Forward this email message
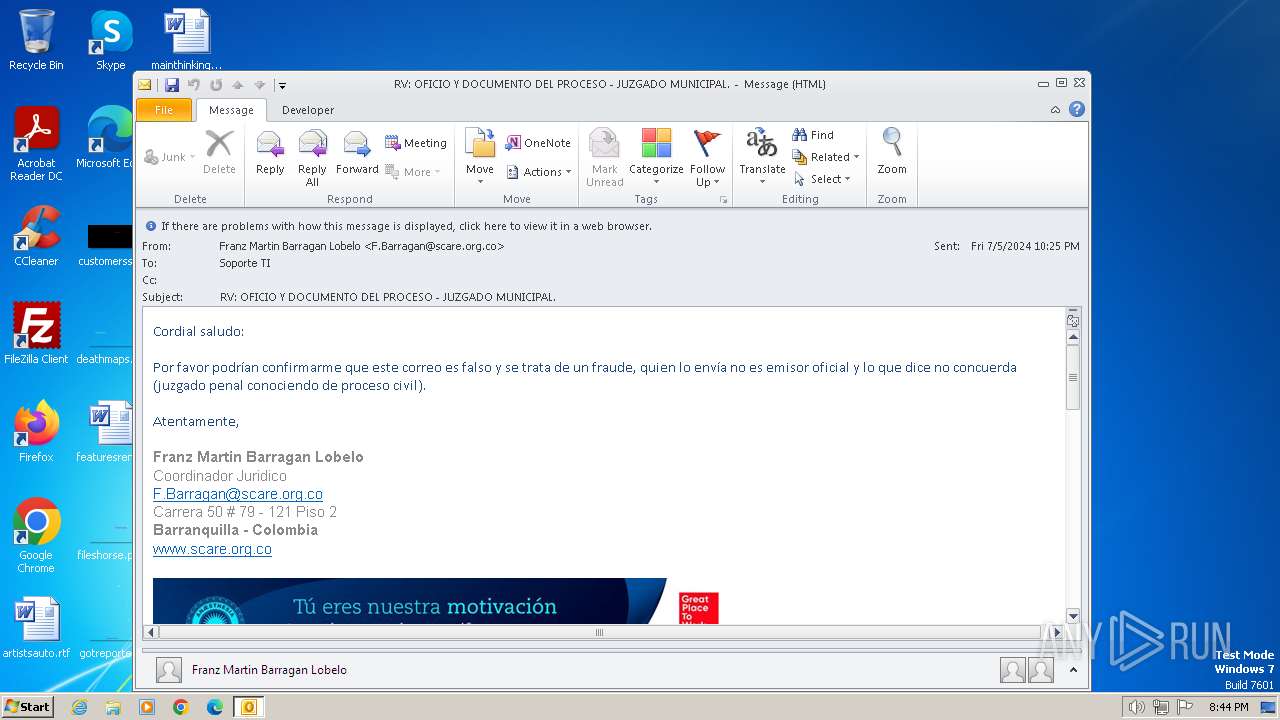 tap(357, 156)
